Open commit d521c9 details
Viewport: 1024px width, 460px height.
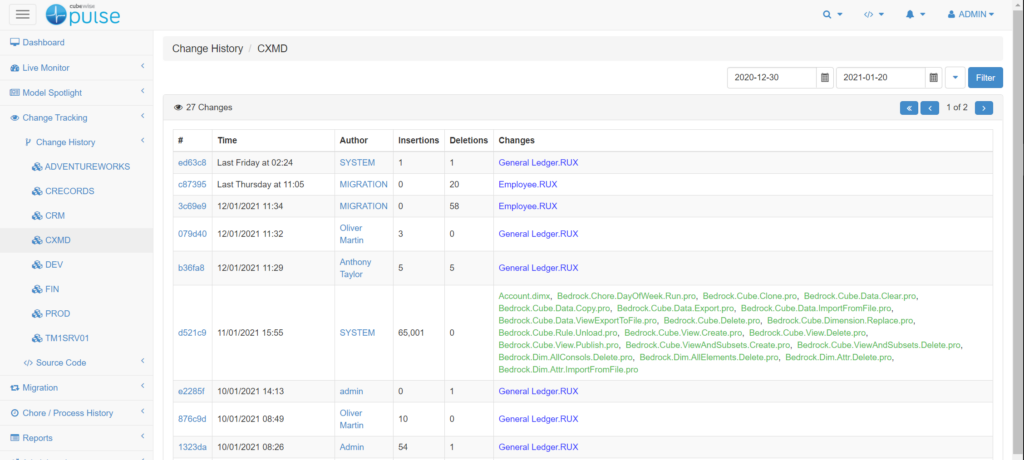click(192, 332)
